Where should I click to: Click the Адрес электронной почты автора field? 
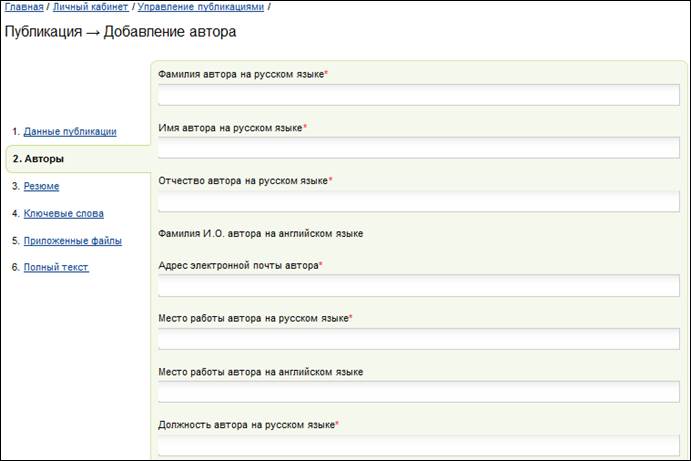click(x=419, y=286)
